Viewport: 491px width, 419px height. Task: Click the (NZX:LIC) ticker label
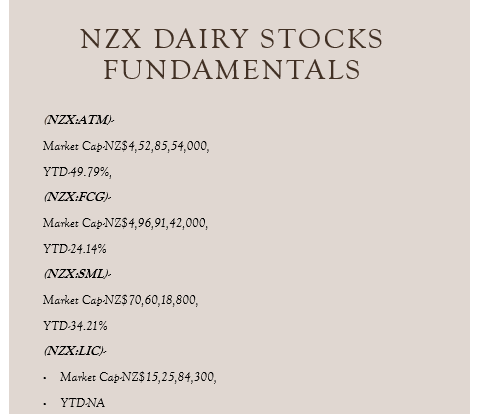coord(75,351)
